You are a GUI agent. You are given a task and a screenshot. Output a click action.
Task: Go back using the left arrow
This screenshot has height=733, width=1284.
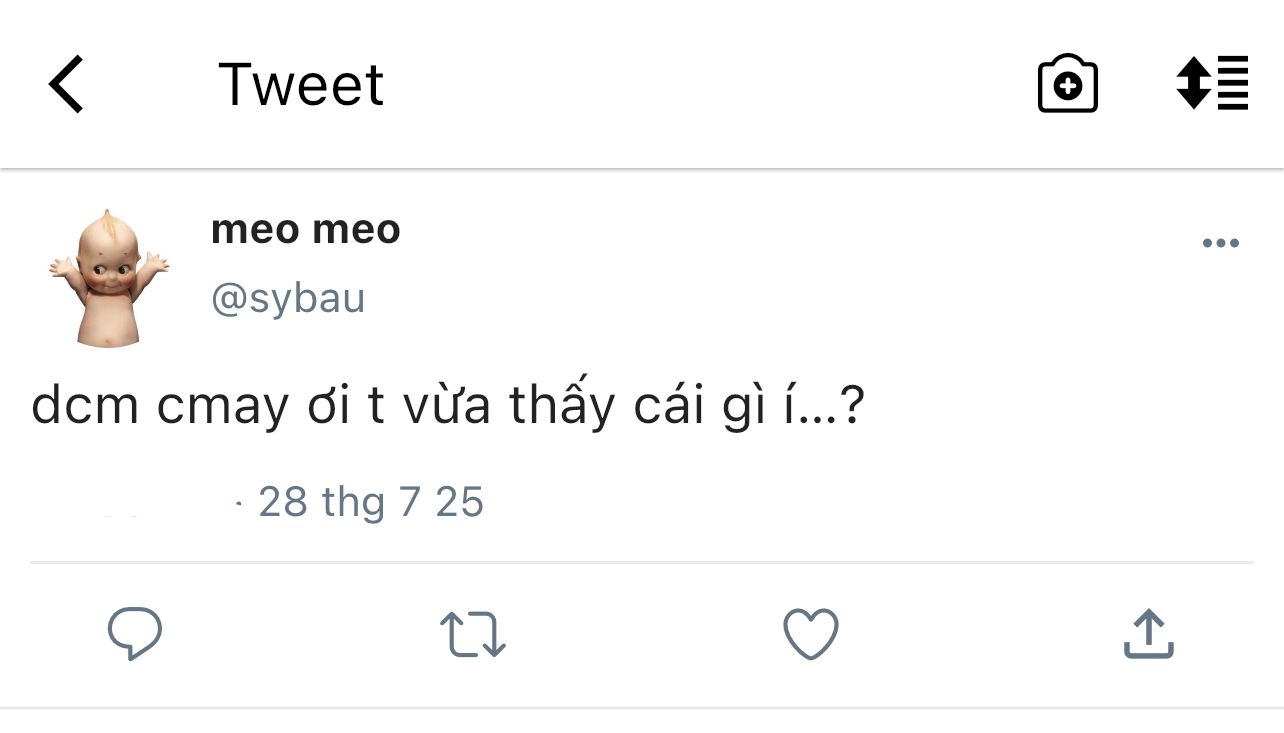pyautogui.click(x=66, y=84)
